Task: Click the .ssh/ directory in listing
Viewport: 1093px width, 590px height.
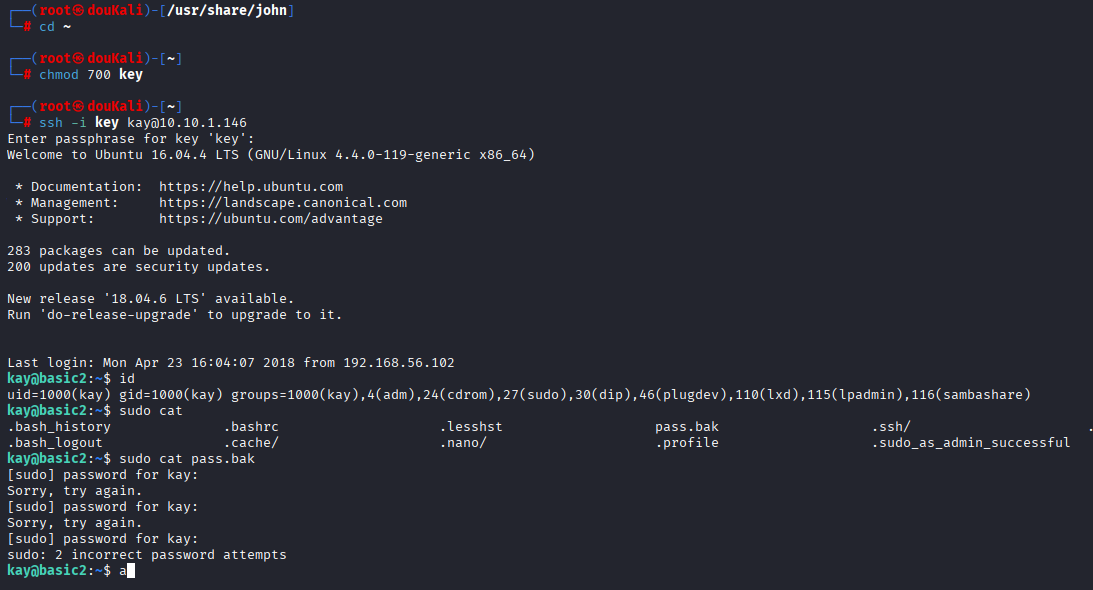Action: [890, 427]
